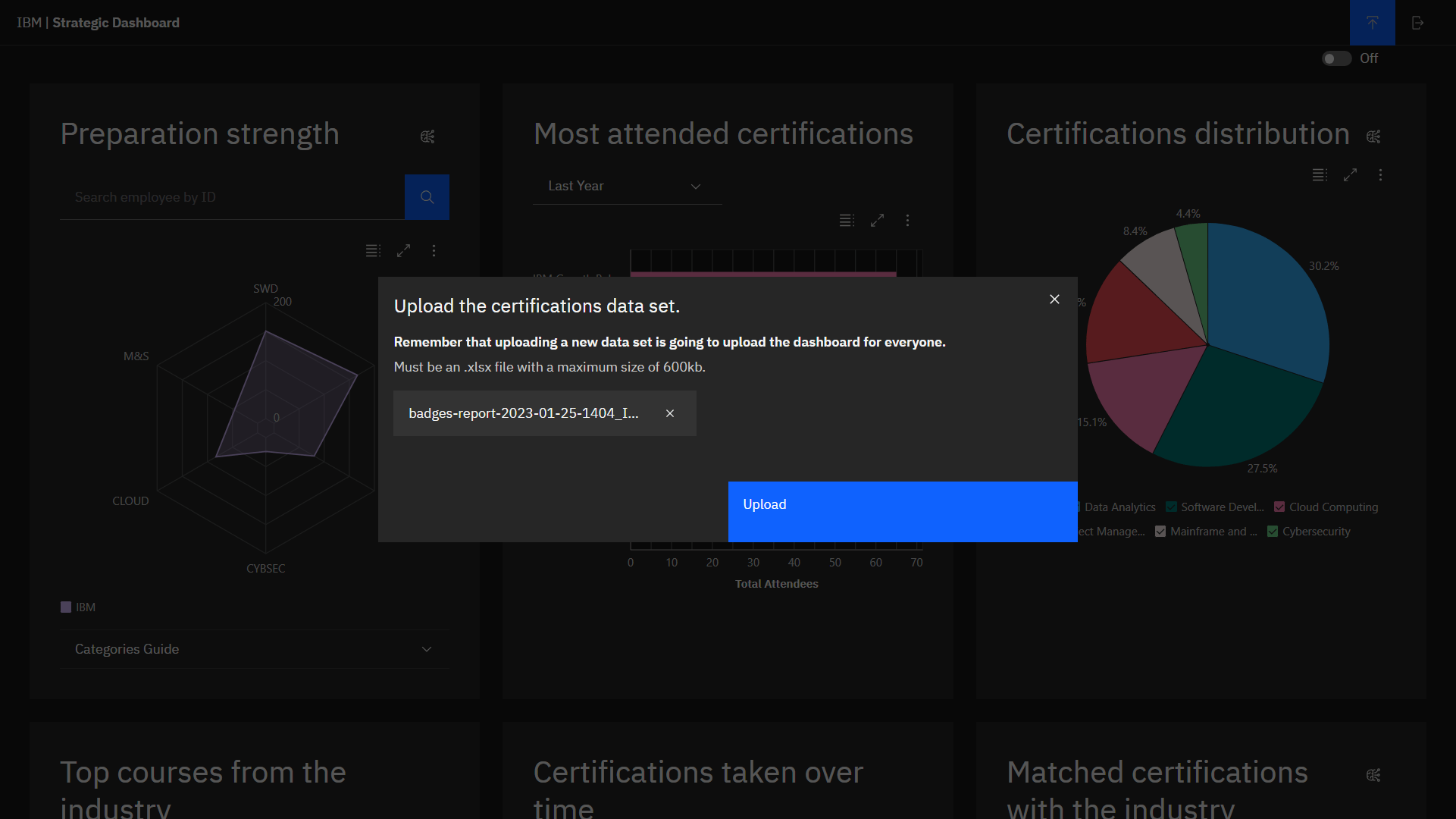The height and width of the screenshot is (819, 1456).
Task: Expand the Categories Guide accordion
Action: [x=254, y=649]
